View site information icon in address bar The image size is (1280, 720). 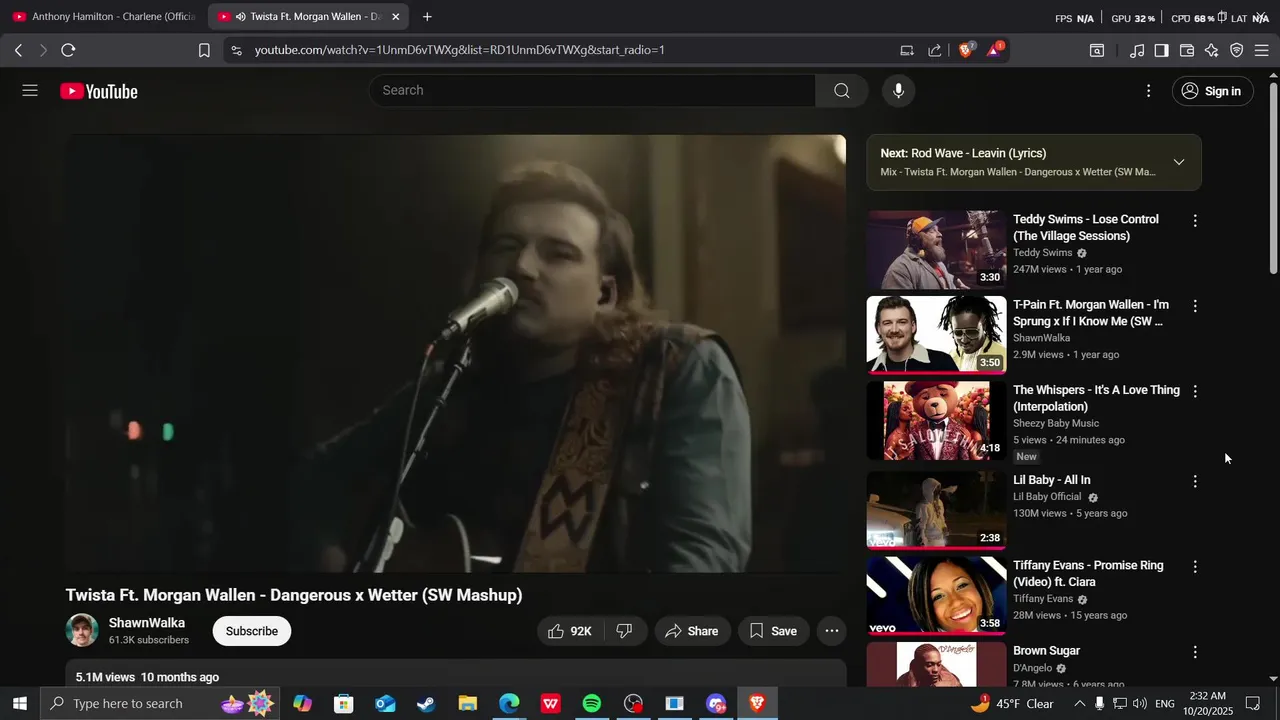[x=235, y=50]
